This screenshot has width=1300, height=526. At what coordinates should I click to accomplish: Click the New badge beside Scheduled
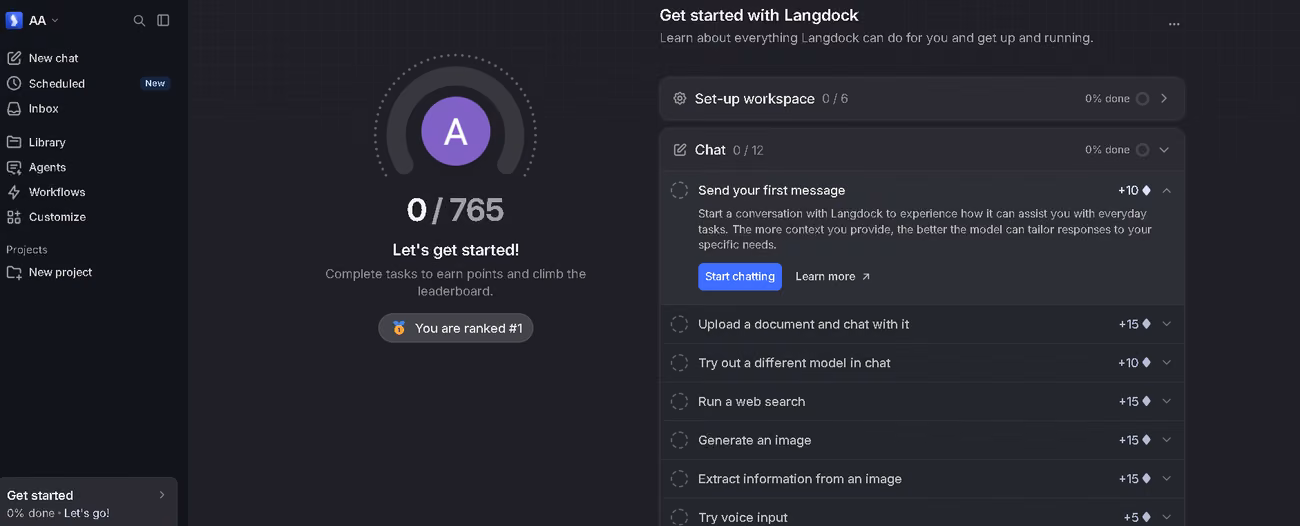[x=155, y=83]
